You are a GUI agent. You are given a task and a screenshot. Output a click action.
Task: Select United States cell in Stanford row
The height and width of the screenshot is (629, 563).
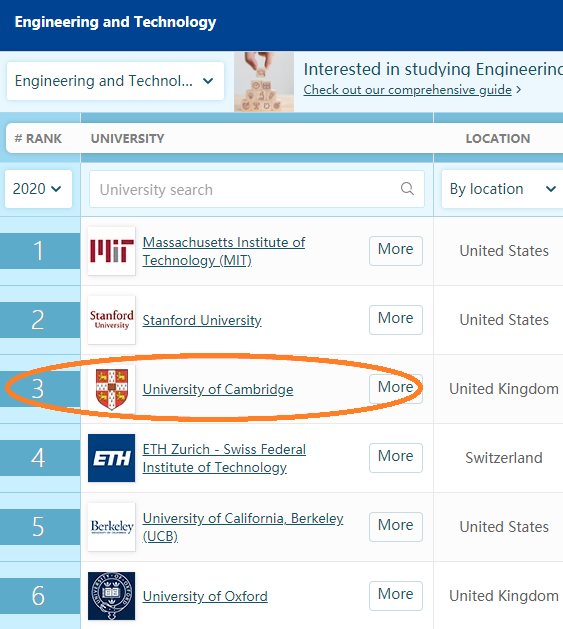coord(504,320)
